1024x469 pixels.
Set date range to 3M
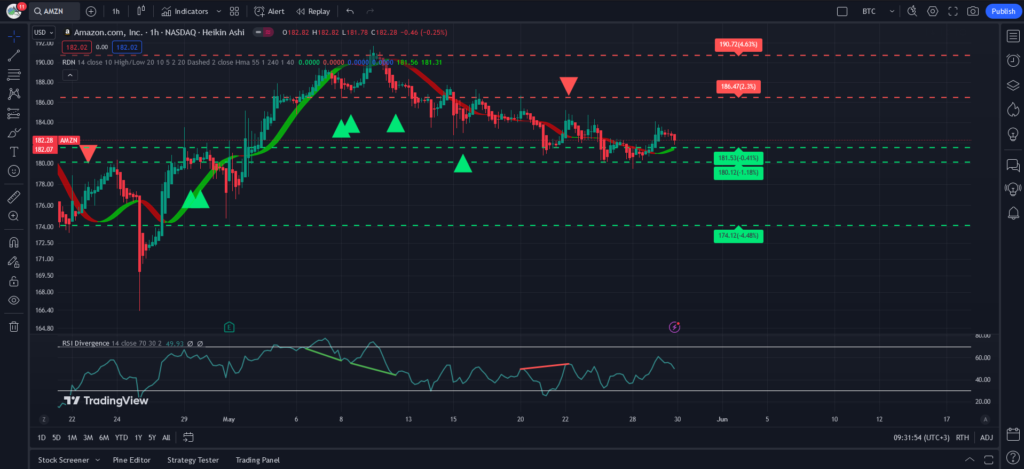coord(88,438)
